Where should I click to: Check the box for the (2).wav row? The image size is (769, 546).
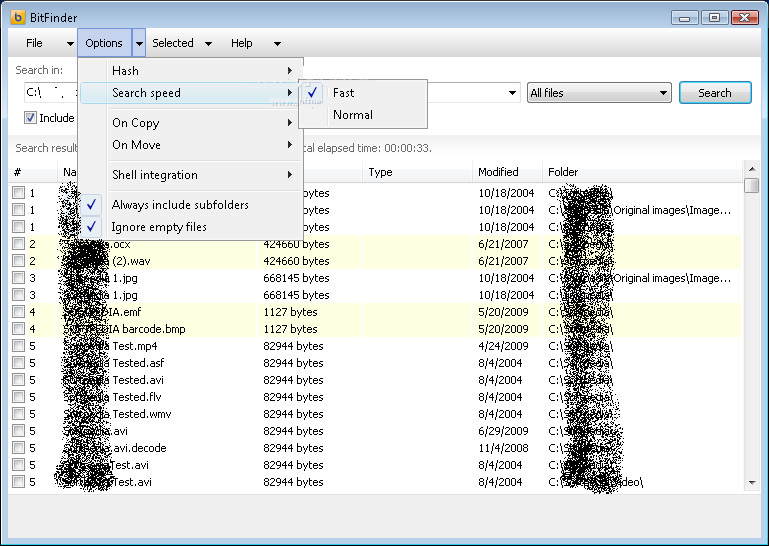tap(19, 261)
